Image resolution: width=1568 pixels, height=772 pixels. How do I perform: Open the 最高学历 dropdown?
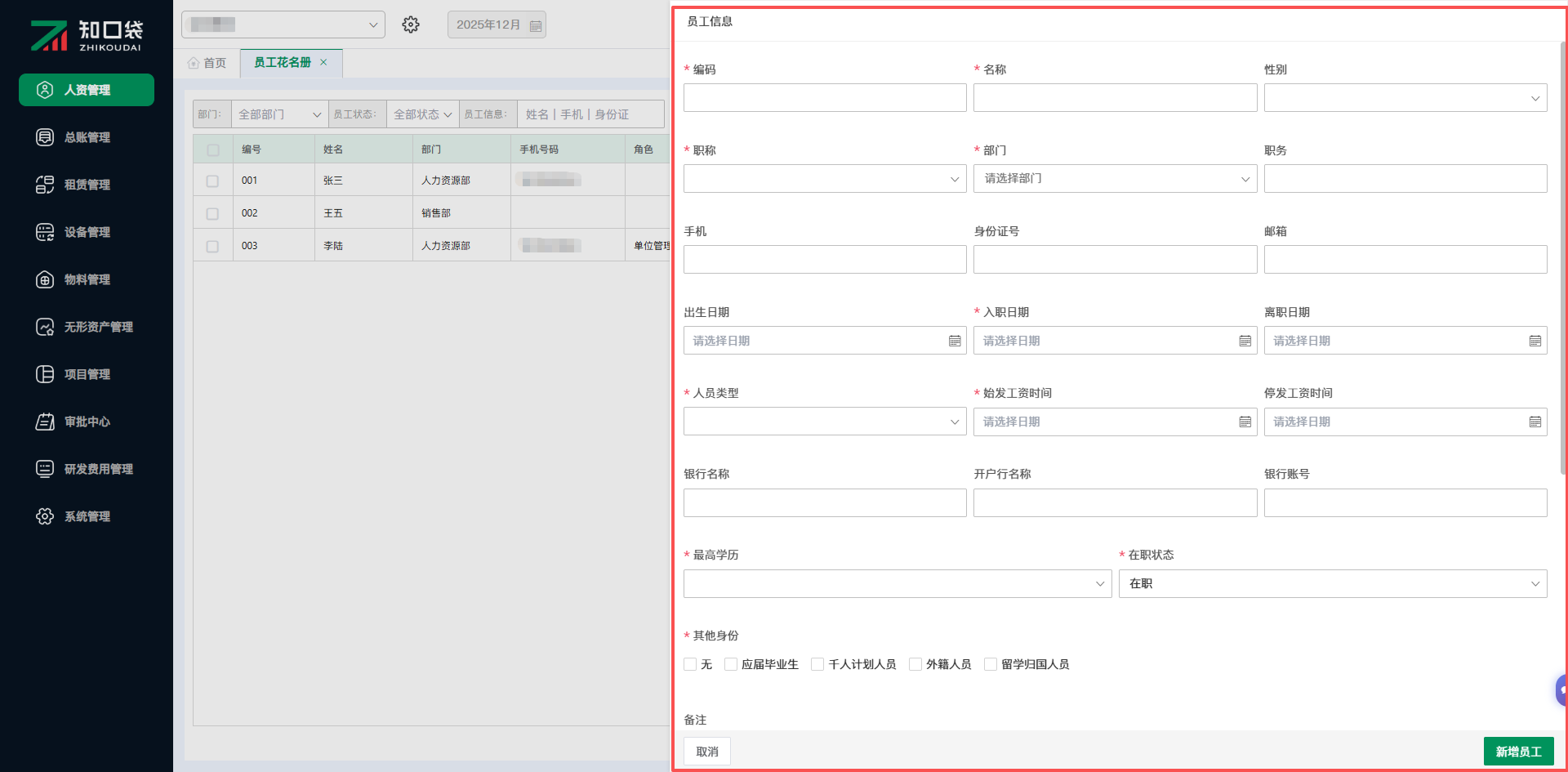(898, 583)
